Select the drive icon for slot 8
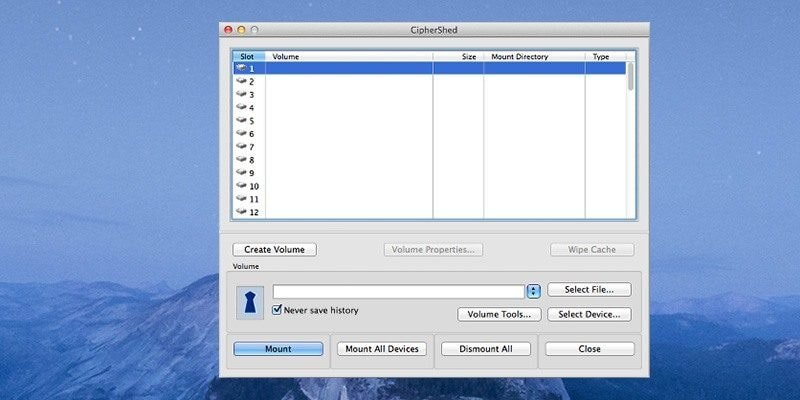The width and height of the screenshot is (800, 400). click(x=242, y=160)
